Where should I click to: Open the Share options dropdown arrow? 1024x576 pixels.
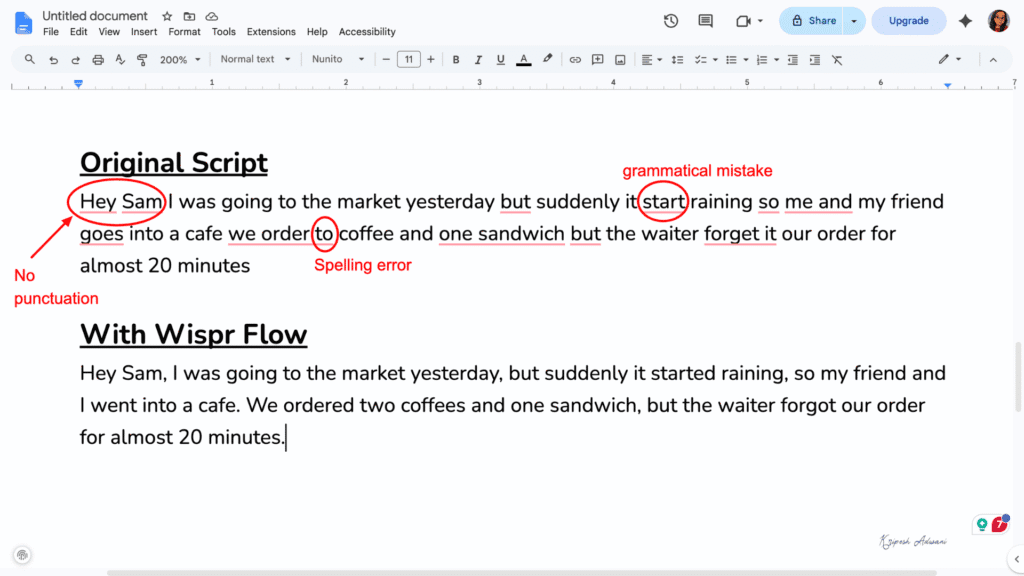pos(854,21)
